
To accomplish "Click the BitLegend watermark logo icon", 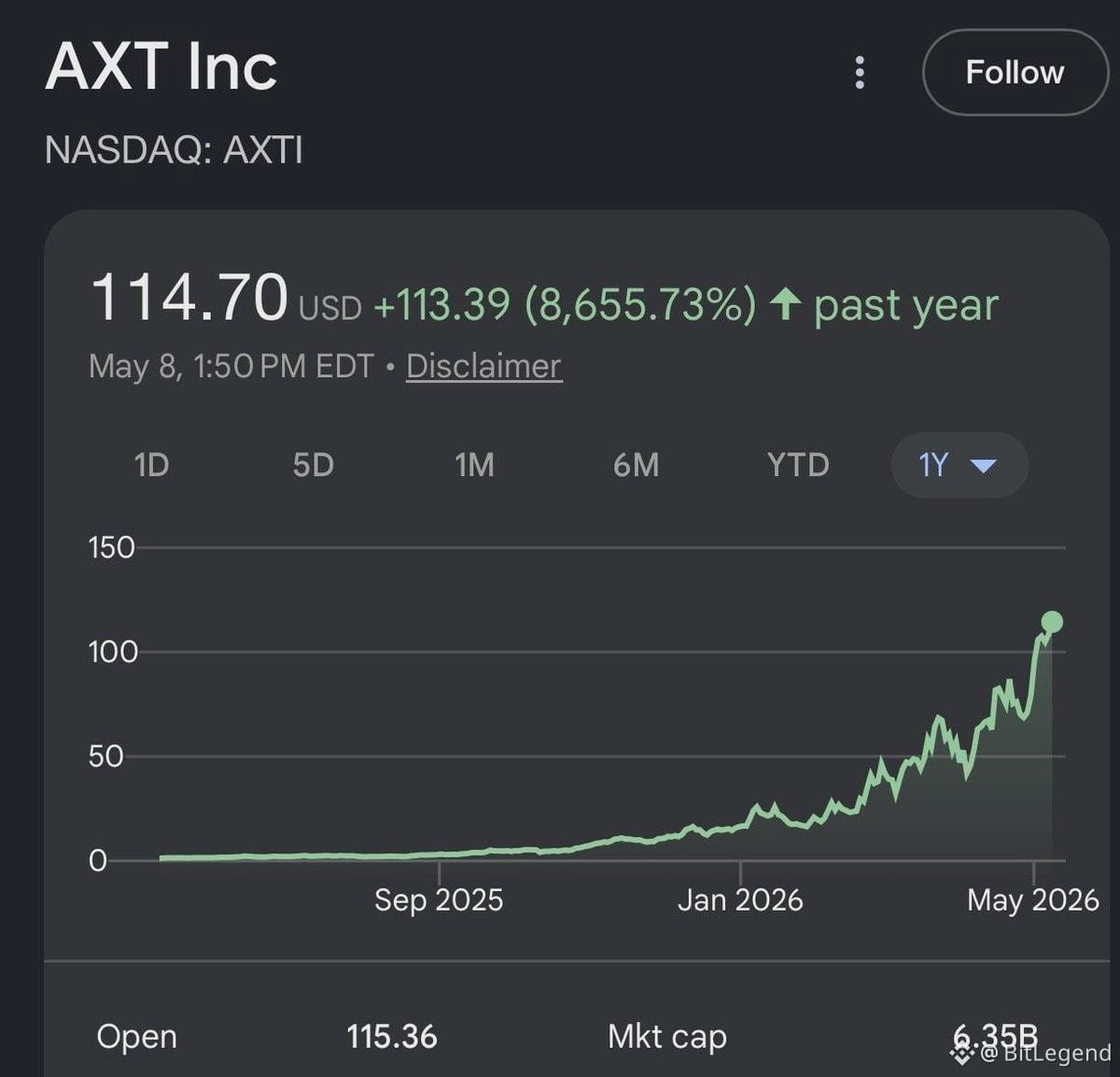I will [x=962, y=1054].
